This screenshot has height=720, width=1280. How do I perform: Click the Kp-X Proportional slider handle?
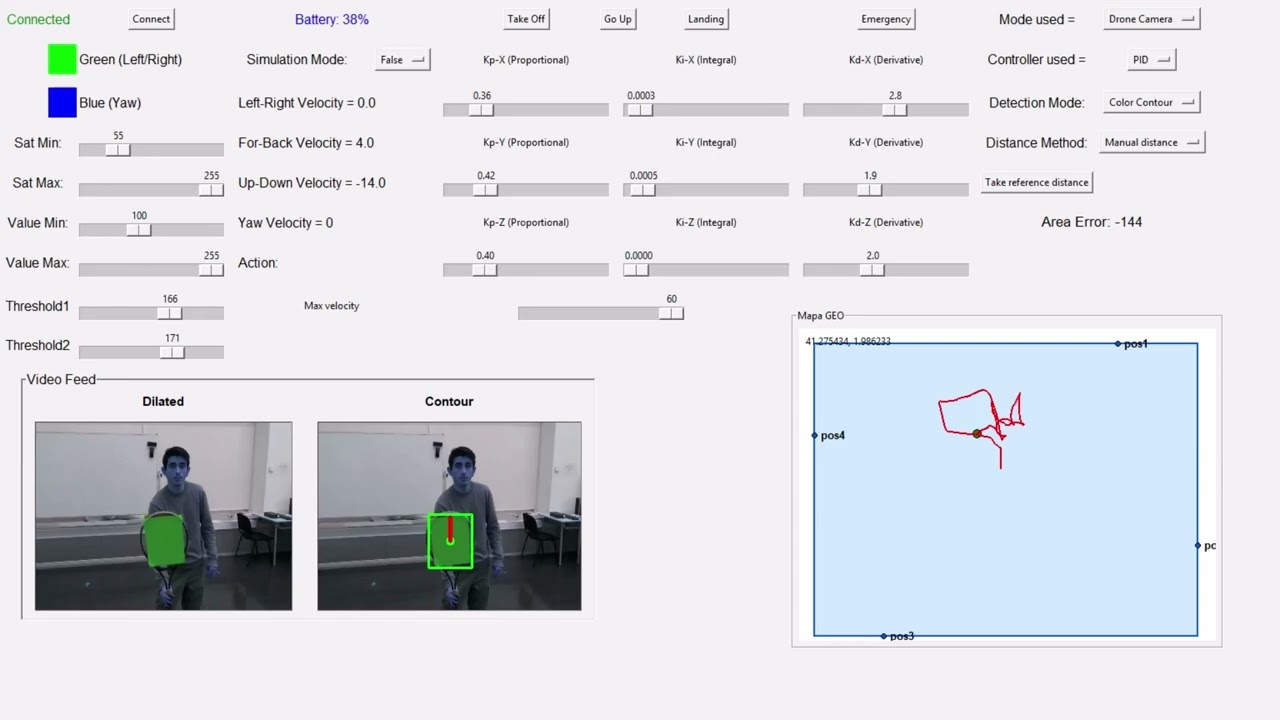(x=481, y=110)
